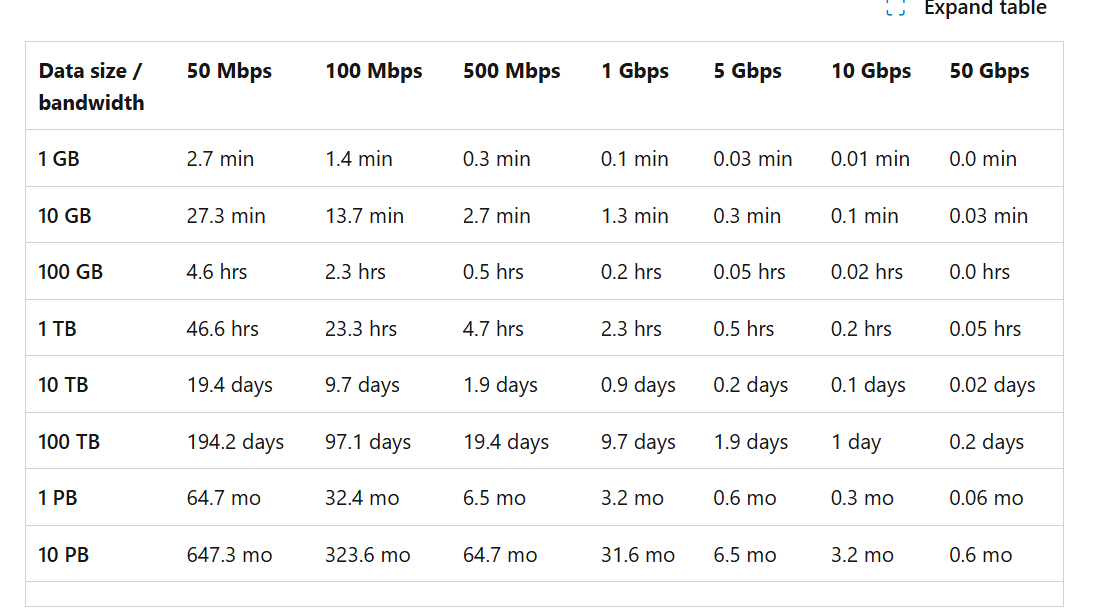The width and height of the screenshot is (1102, 615).
Task: Click the 500 Mbps column header
Action: [512, 71]
